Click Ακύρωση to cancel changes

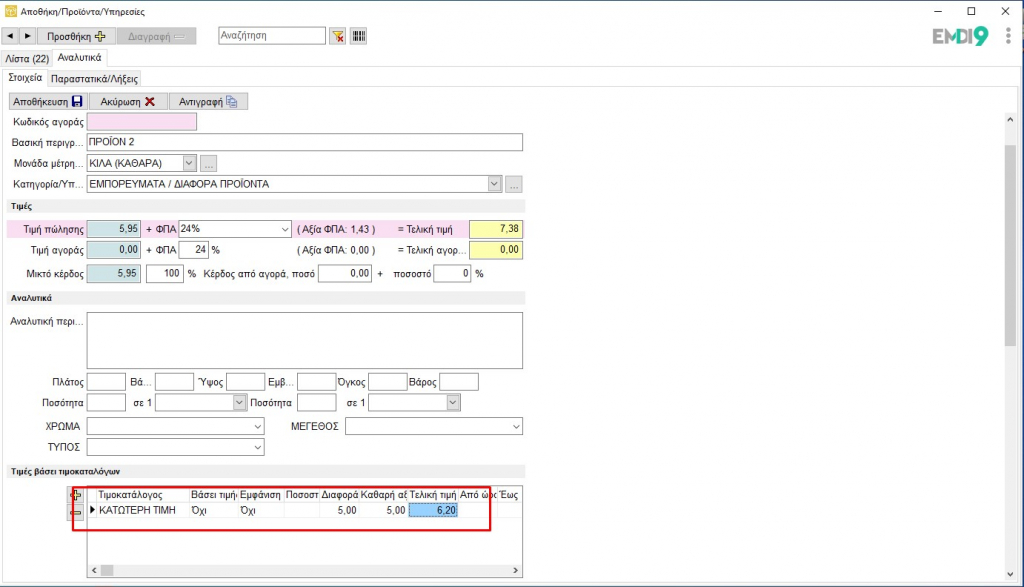(x=128, y=101)
